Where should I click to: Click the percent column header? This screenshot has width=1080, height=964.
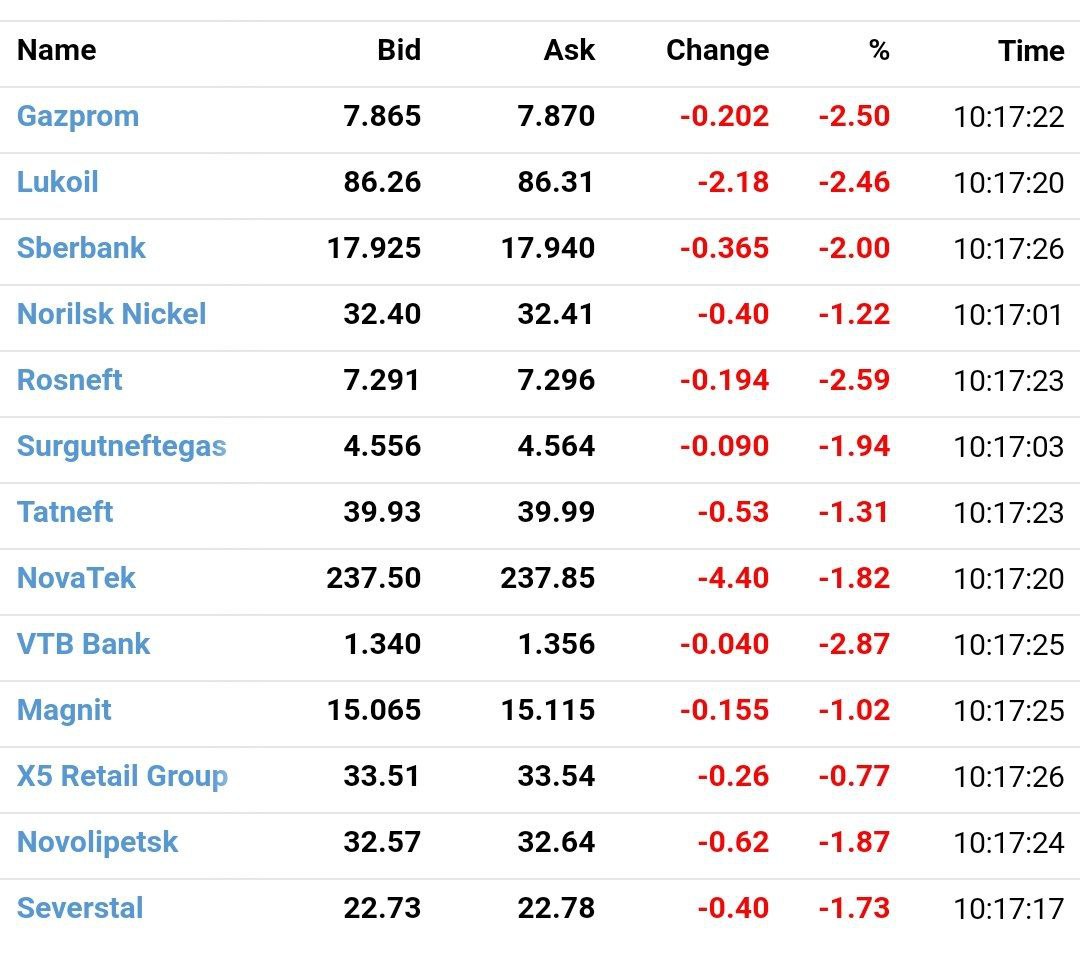point(879,50)
